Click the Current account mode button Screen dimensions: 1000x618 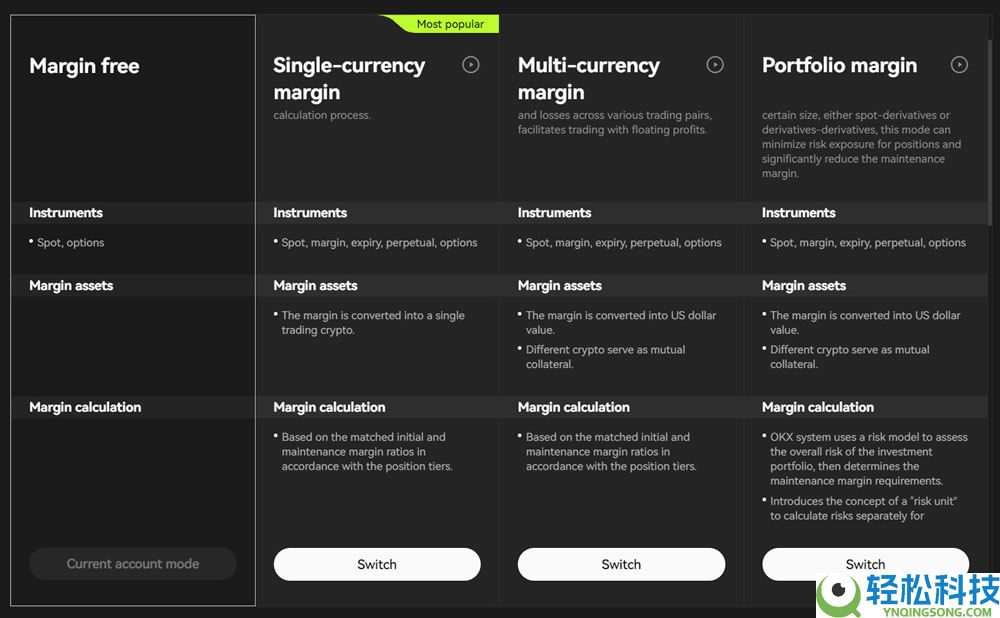[133, 564]
